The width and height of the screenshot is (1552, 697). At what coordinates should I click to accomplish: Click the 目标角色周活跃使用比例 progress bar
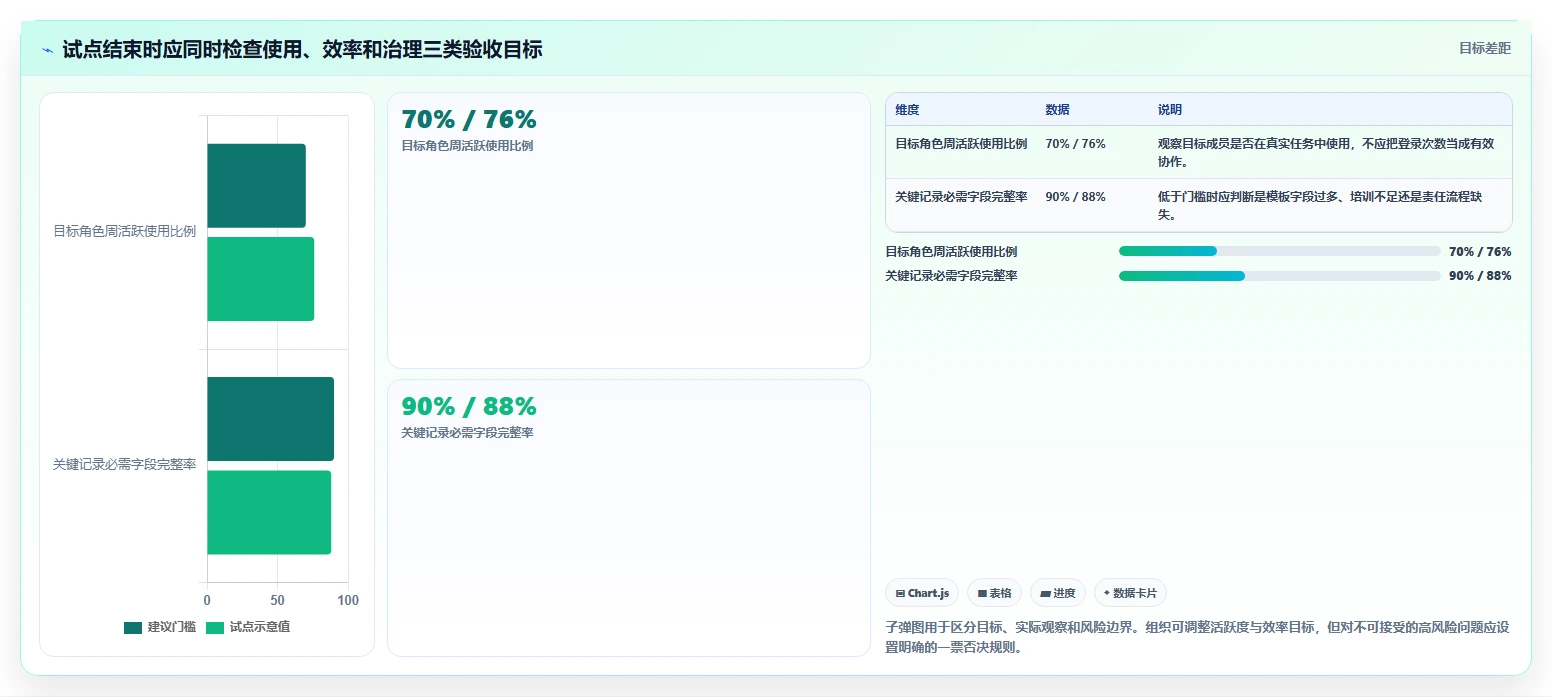pyautogui.click(x=1279, y=252)
